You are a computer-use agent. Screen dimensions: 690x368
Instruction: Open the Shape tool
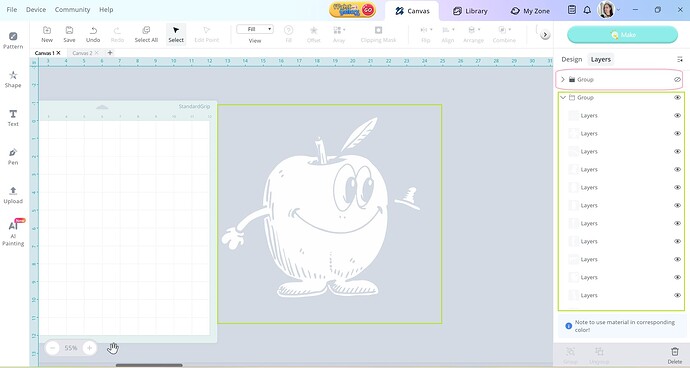coord(13,79)
